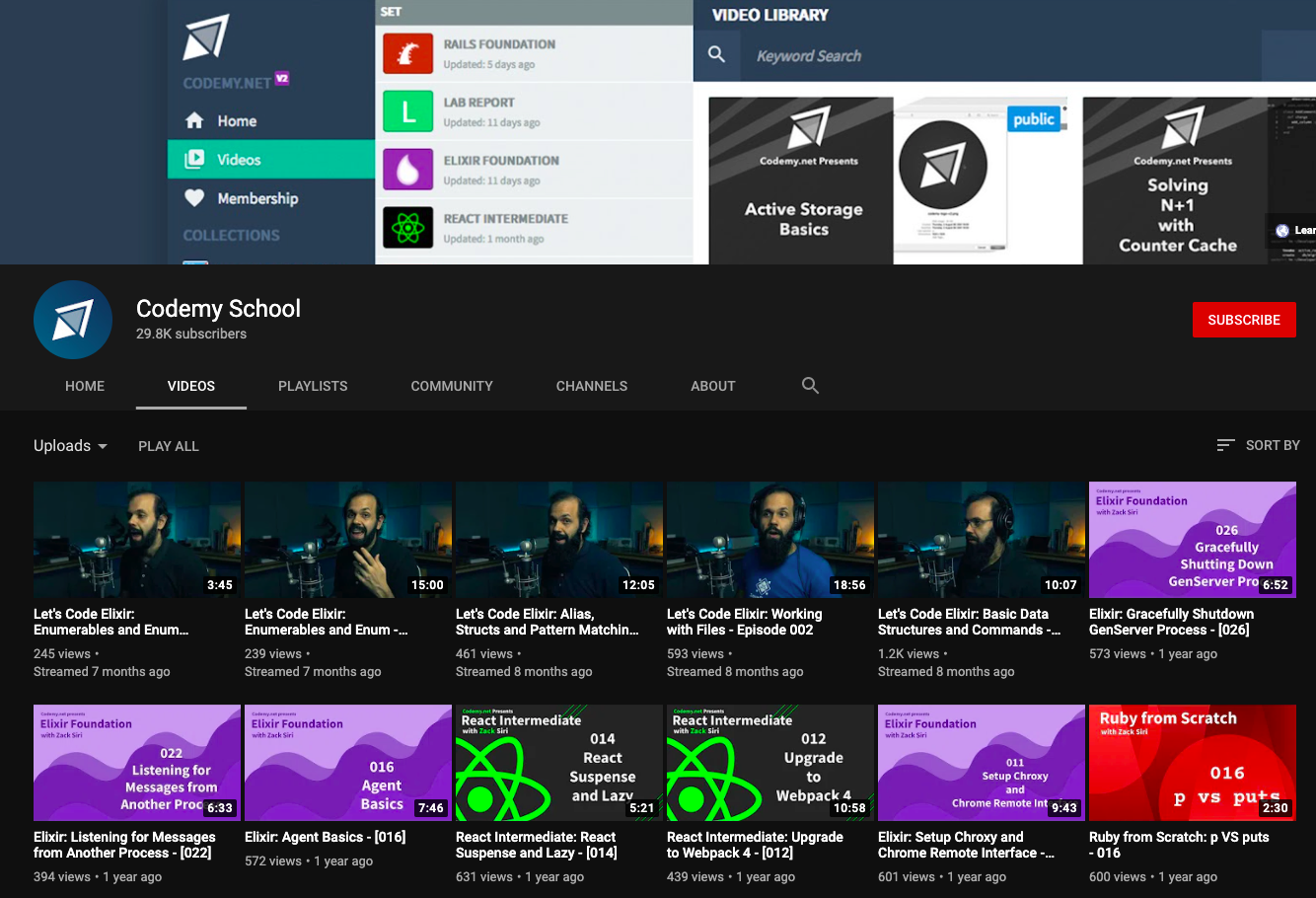Open the 3:45 Enumerables and Enum video thumbnail
Image resolution: width=1316 pixels, height=898 pixels.
tap(137, 540)
